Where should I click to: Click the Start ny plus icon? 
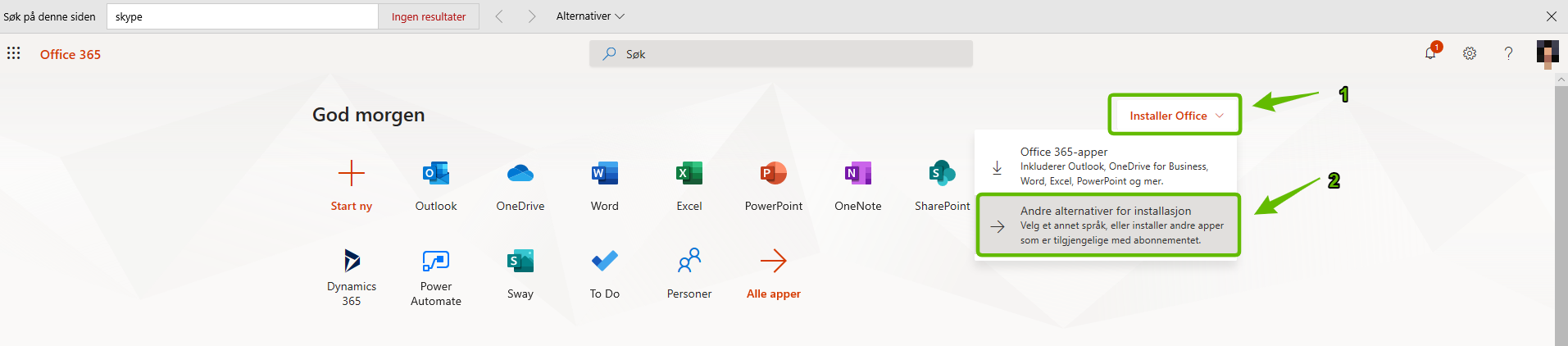(352, 174)
